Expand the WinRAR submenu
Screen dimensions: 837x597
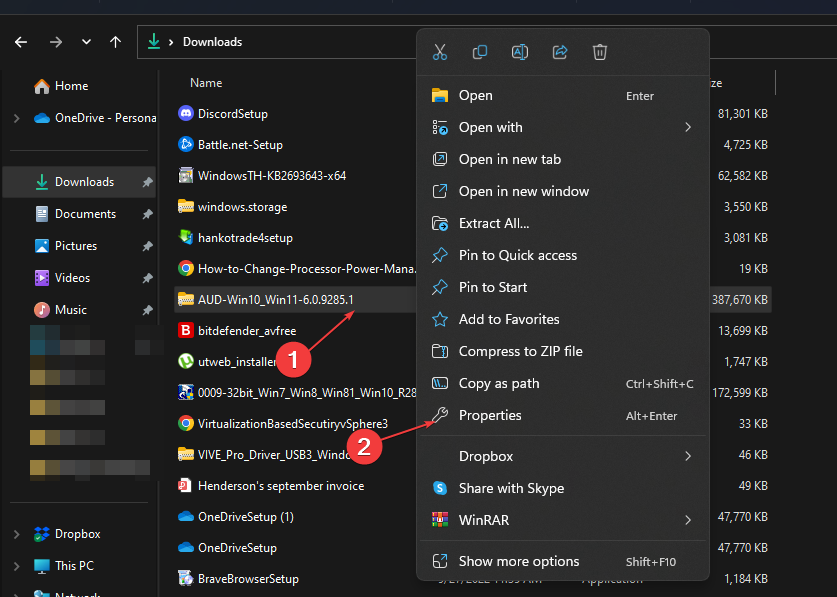pos(563,520)
